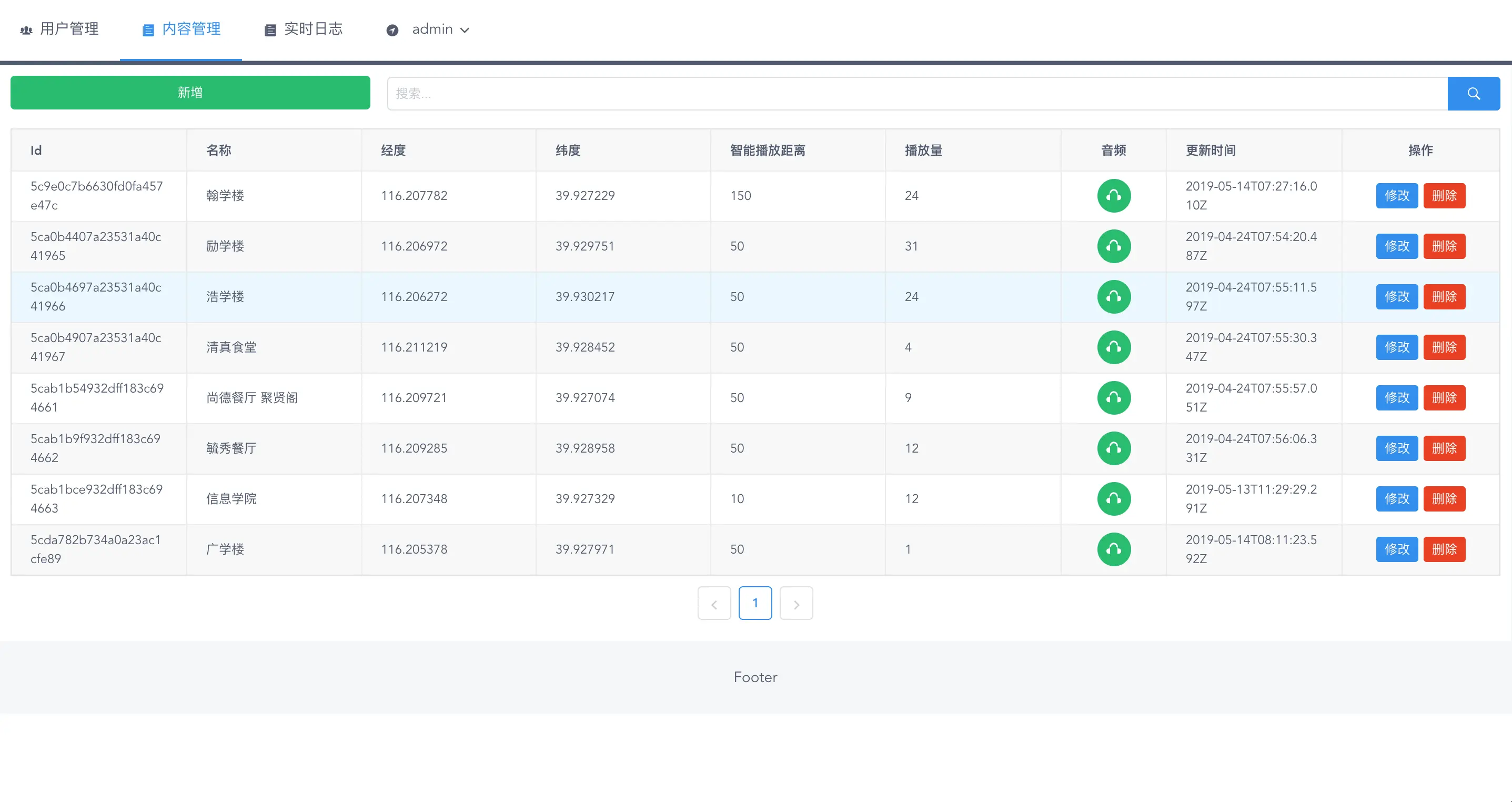Click headphone icon for 励学楼

pos(1113,246)
